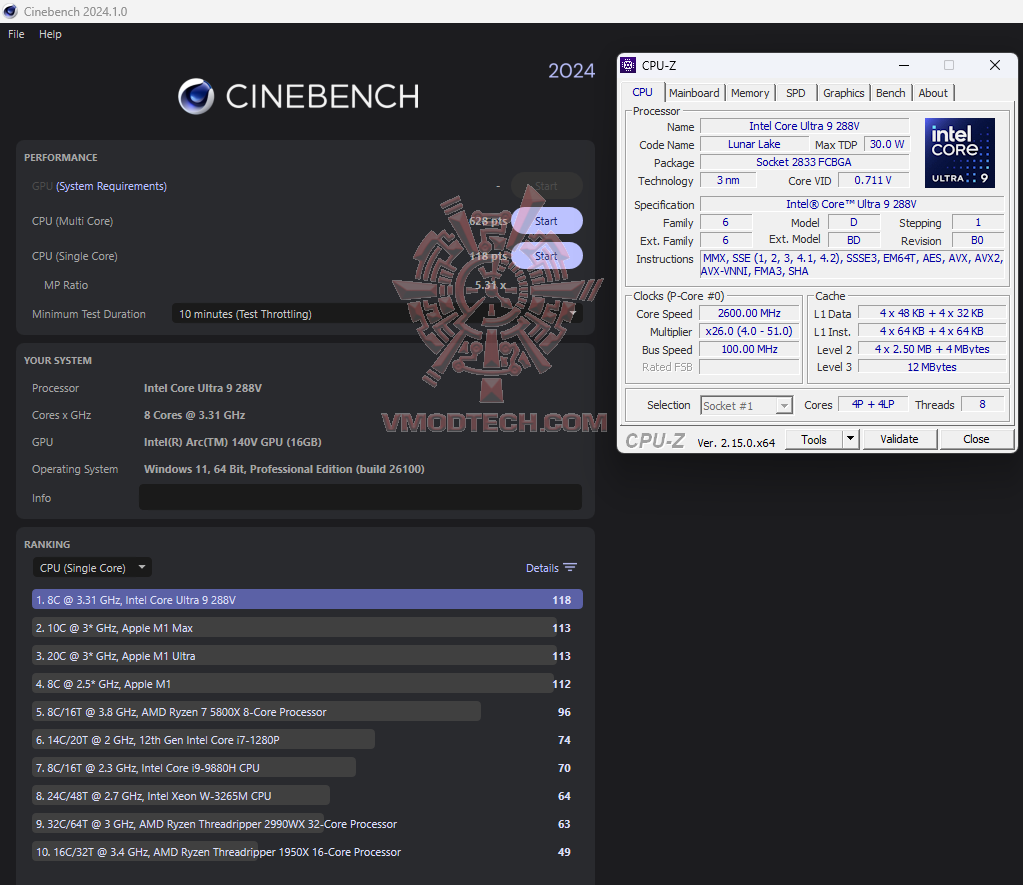Click the Tools button in CPU-Z
Image resolution: width=1023 pixels, height=885 pixels.
pos(814,439)
